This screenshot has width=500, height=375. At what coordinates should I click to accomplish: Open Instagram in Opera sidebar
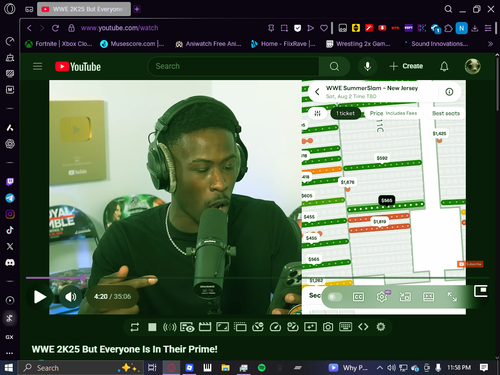click(10, 214)
